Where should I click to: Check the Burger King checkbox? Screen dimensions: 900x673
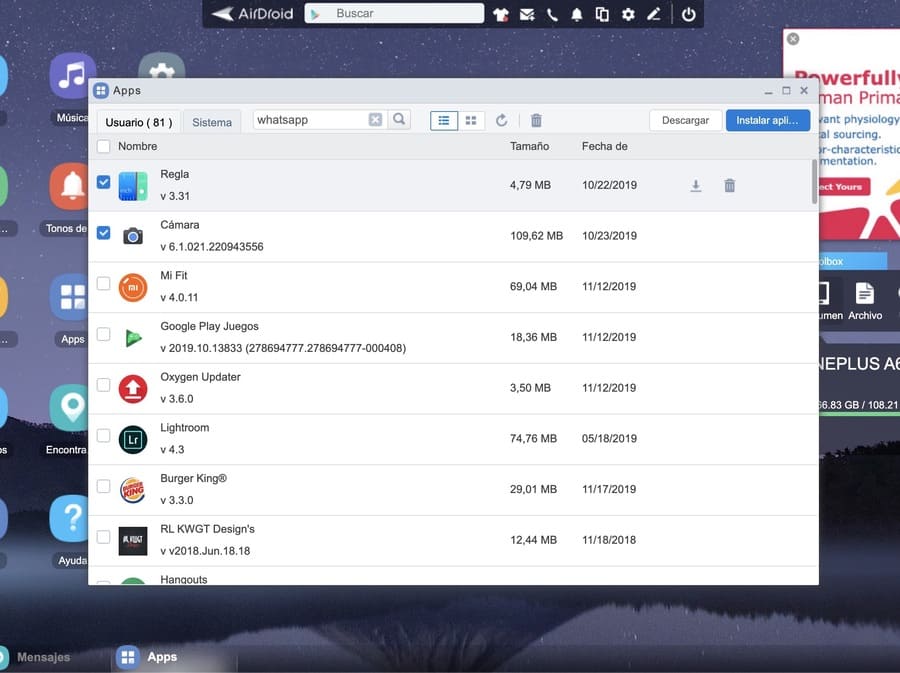click(103, 486)
